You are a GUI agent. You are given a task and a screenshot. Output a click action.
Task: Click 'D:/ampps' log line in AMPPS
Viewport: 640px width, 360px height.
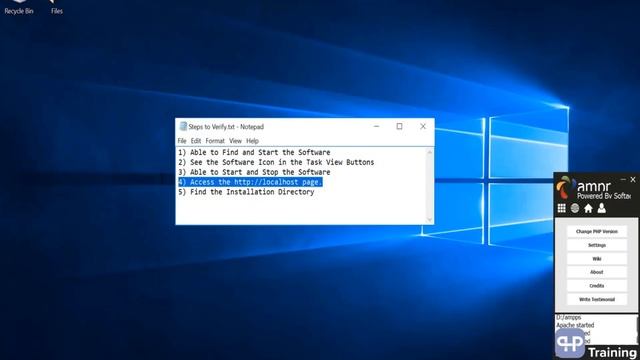pyautogui.click(x=569, y=317)
